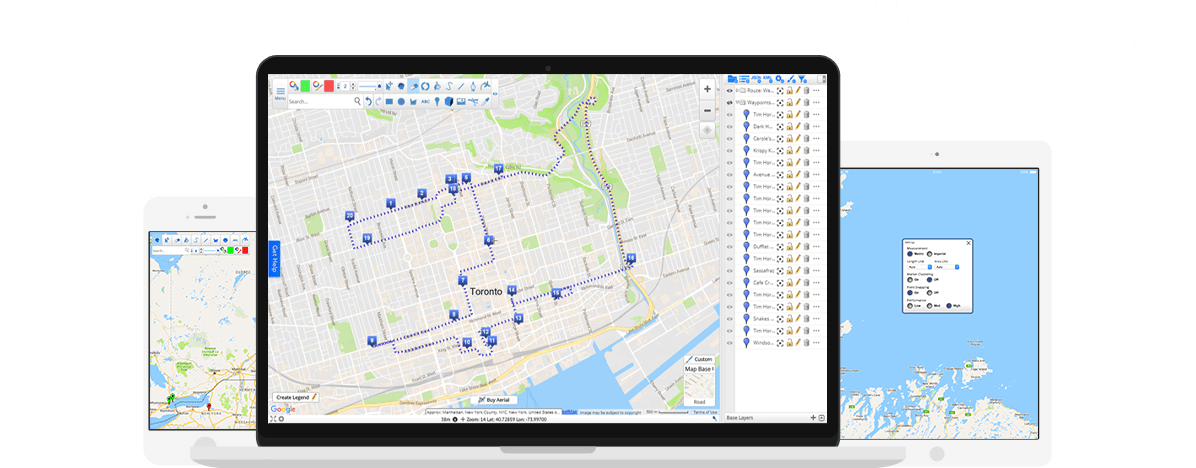This screenshot has width=1196, height=468.
Task: Select the marker pin tool
Action: [x=437, y=101]
